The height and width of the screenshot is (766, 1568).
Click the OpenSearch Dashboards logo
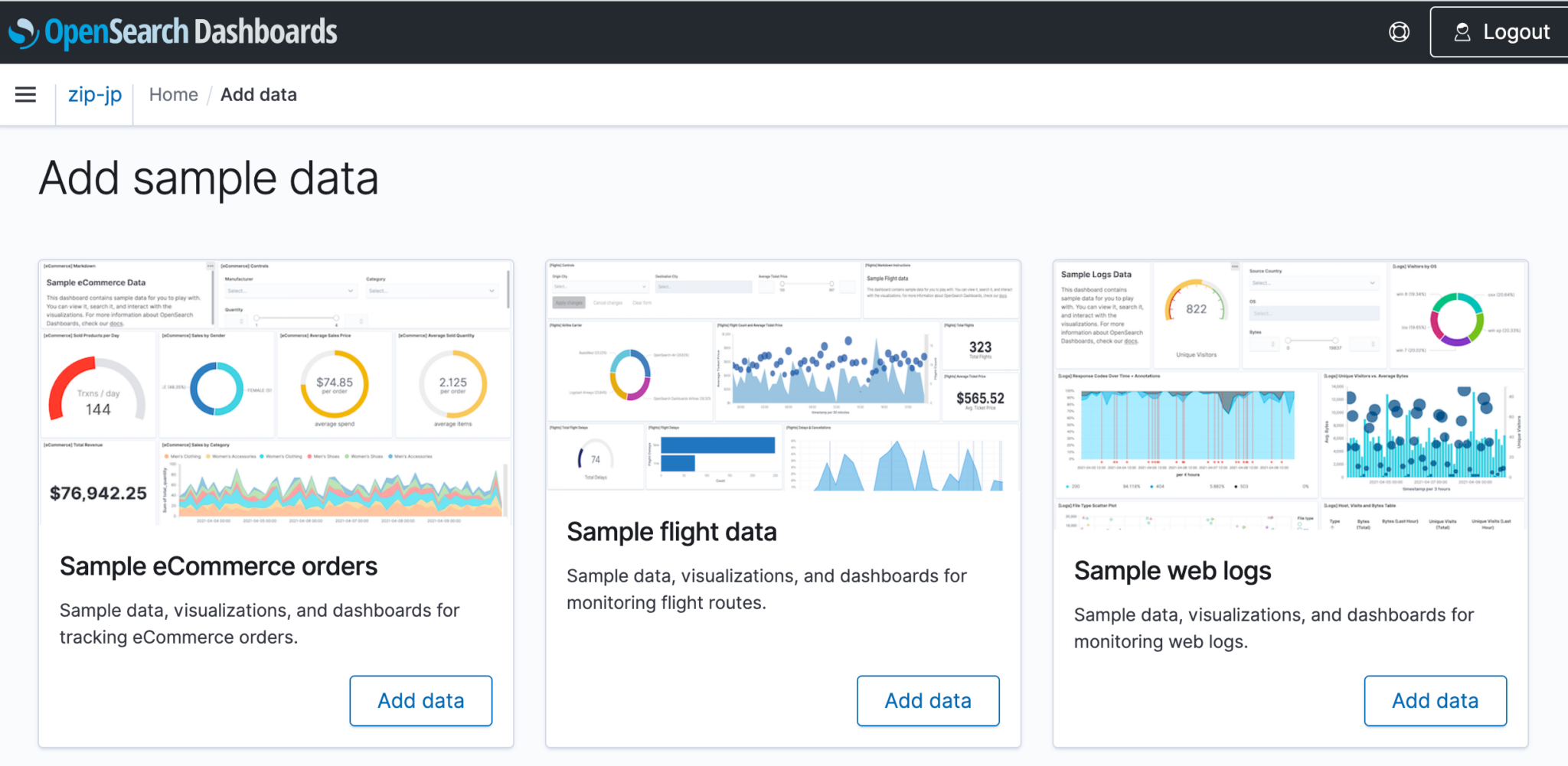pyautogui.click(x=173, y=32)
